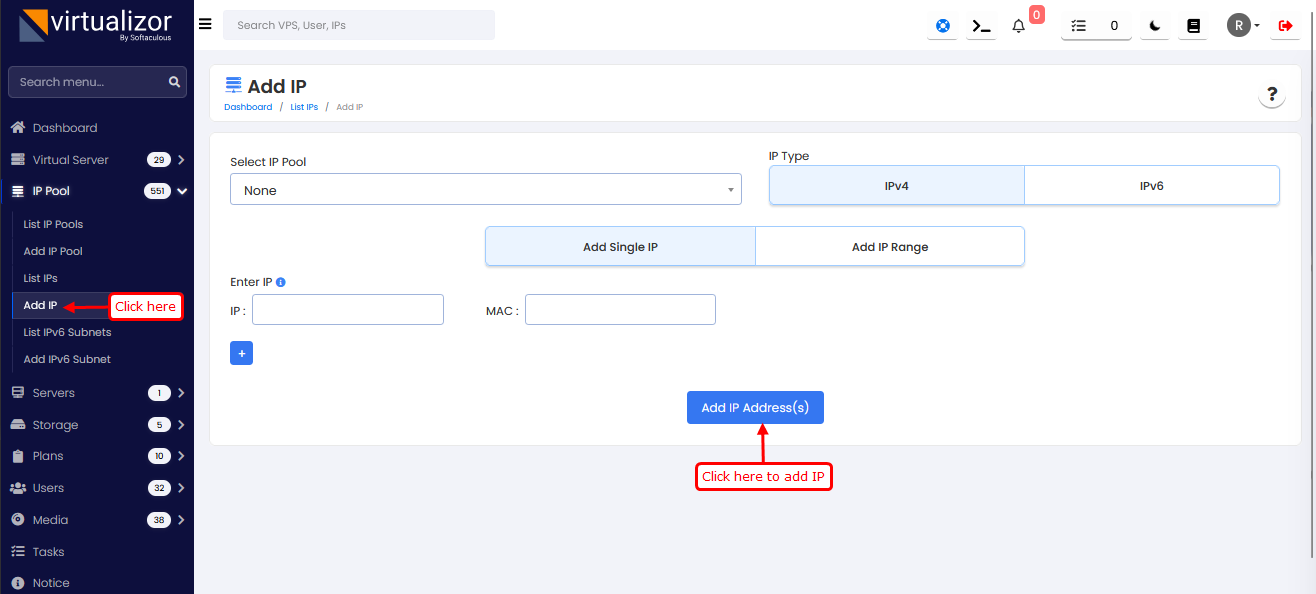Image resolution: width=1316 pixels, height=594 pixels.
Task: Click the Add IP Address(s) button
Action: tap(755, 408)
